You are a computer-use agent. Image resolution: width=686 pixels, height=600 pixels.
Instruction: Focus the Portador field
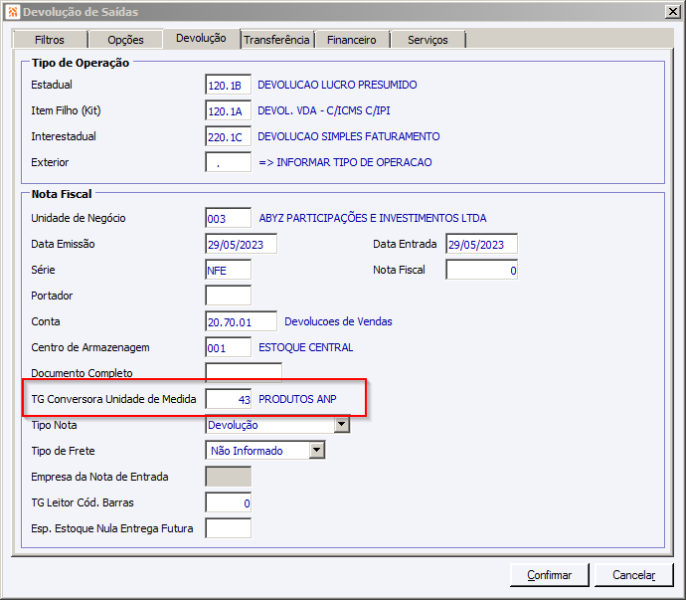pos(228,295)
